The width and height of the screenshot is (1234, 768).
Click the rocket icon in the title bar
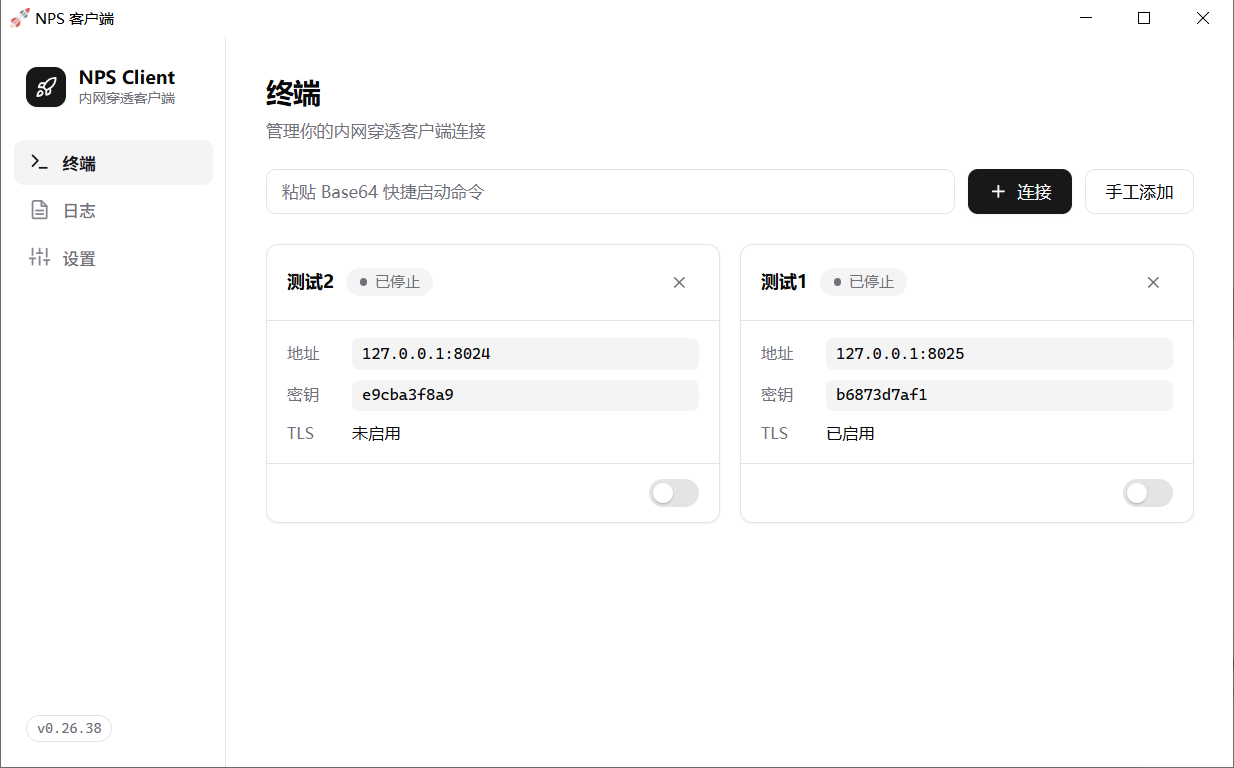point(19,18)
